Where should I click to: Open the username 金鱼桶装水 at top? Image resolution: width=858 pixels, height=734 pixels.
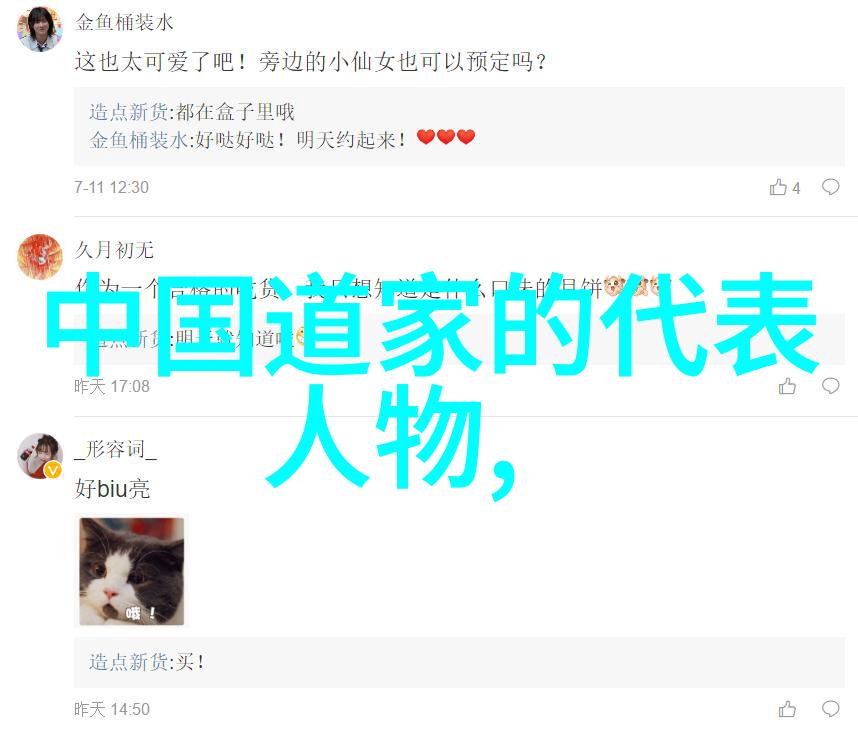tap(124, 22)
